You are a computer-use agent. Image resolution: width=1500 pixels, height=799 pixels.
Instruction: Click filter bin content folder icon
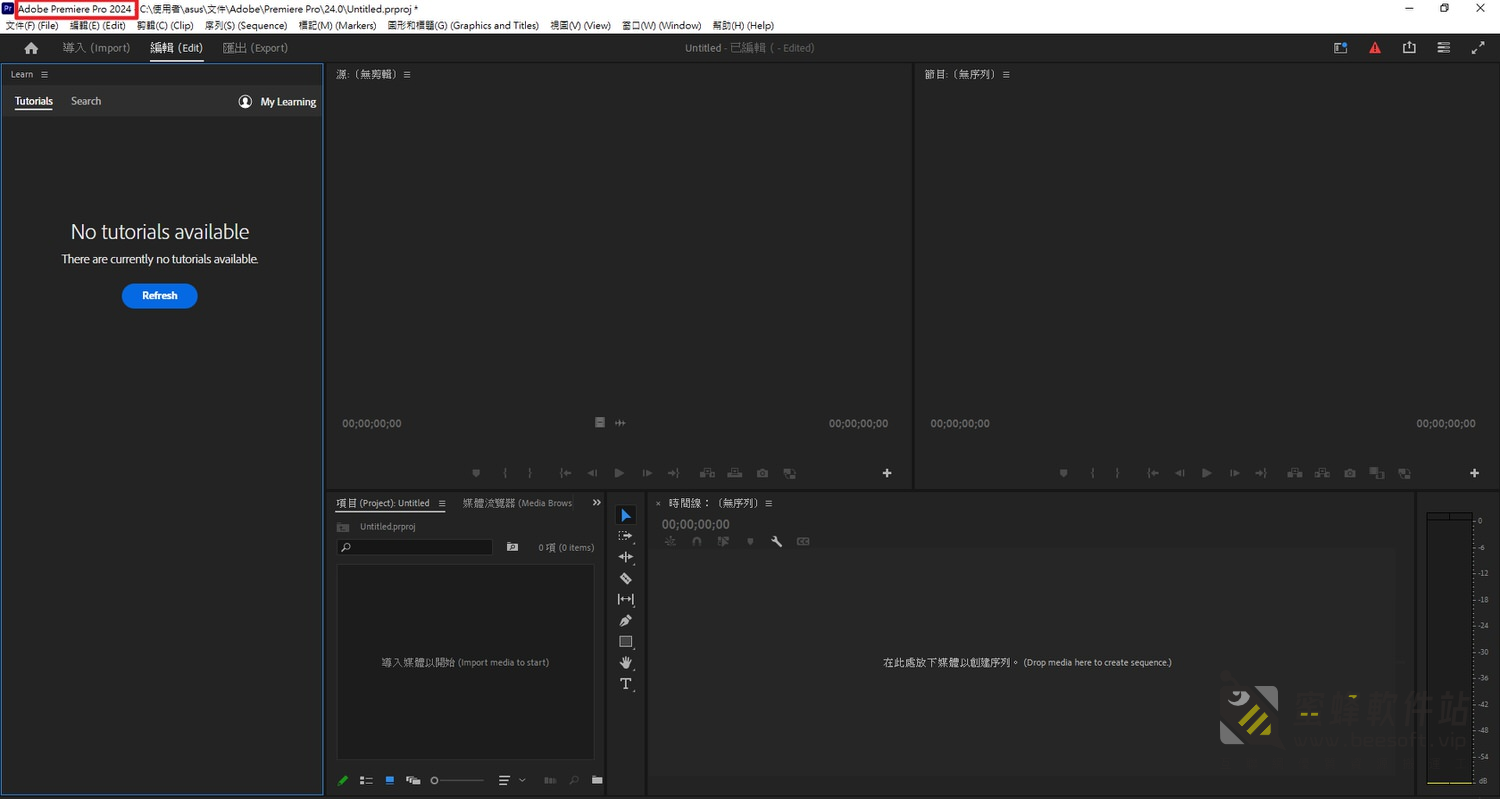(x=512, y=547)
